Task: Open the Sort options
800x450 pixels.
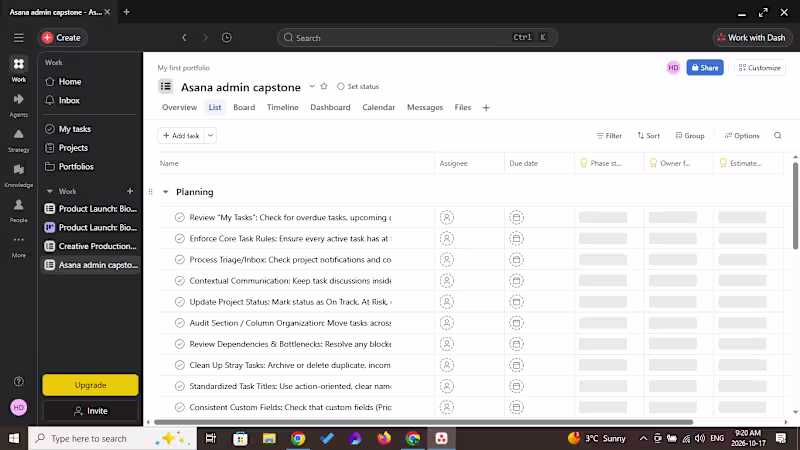Action: (x=648, y=136)
